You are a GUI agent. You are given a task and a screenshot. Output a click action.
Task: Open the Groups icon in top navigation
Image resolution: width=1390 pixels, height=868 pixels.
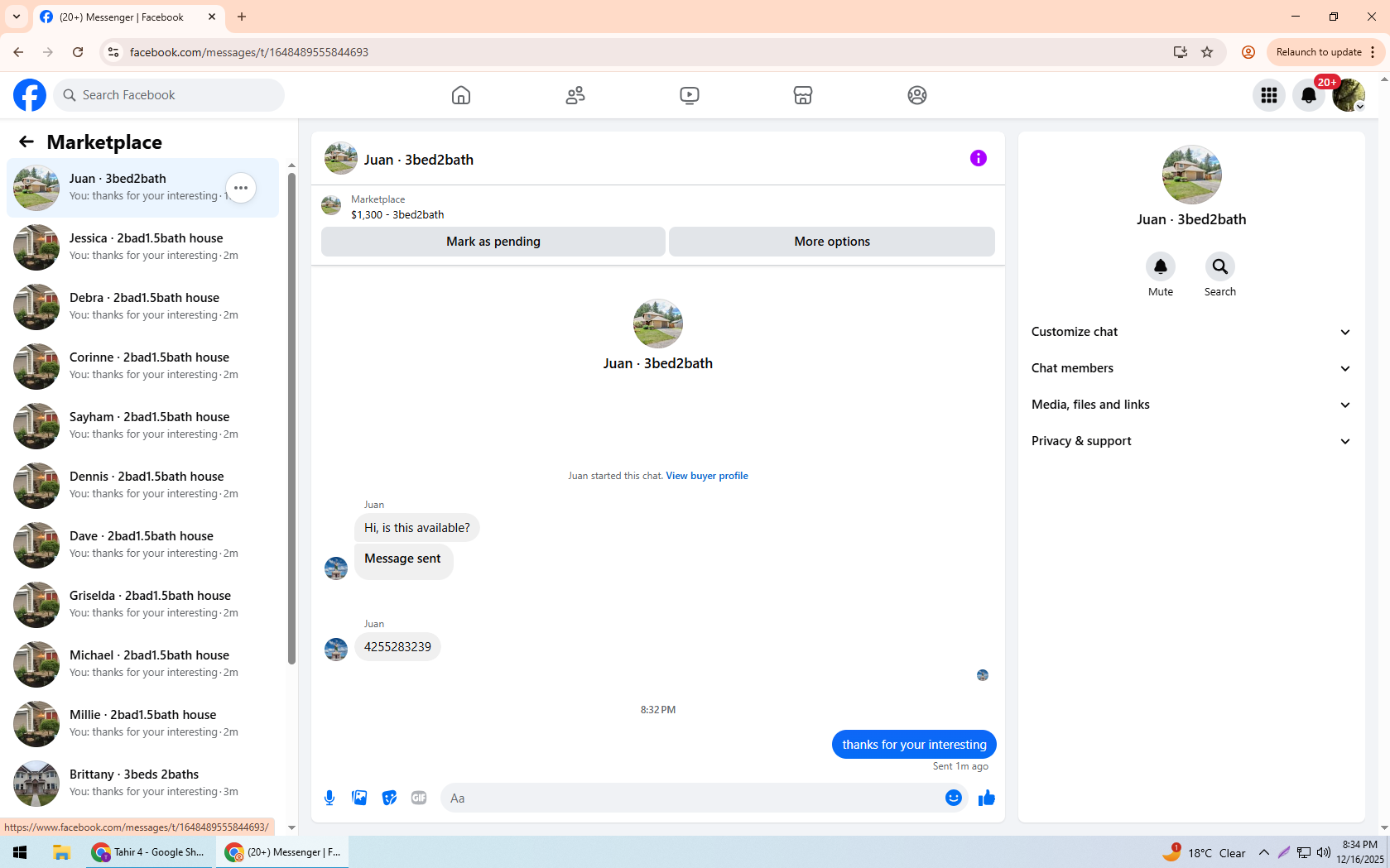click(917, 95)
